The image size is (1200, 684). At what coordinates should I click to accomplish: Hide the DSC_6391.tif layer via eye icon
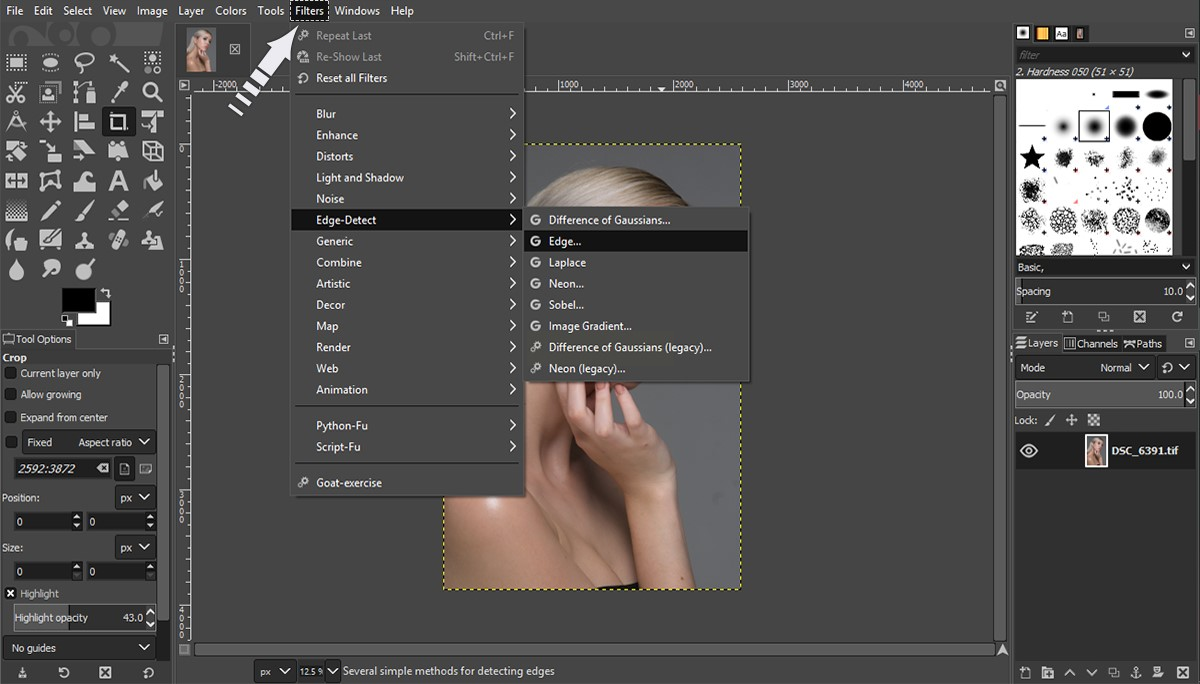[1028, 451]
